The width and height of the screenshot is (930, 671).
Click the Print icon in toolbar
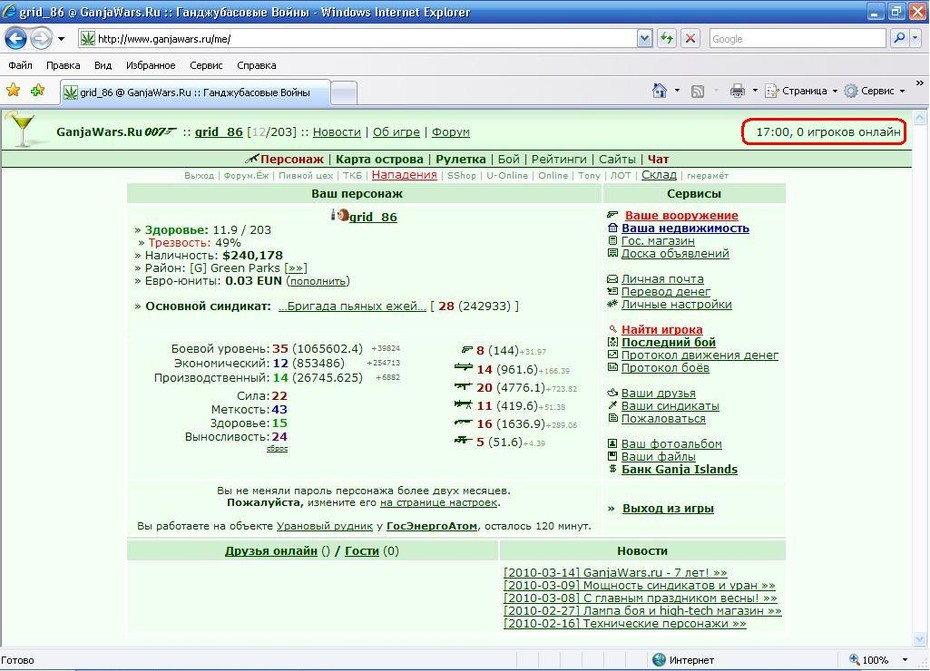[x=737, y=91]
